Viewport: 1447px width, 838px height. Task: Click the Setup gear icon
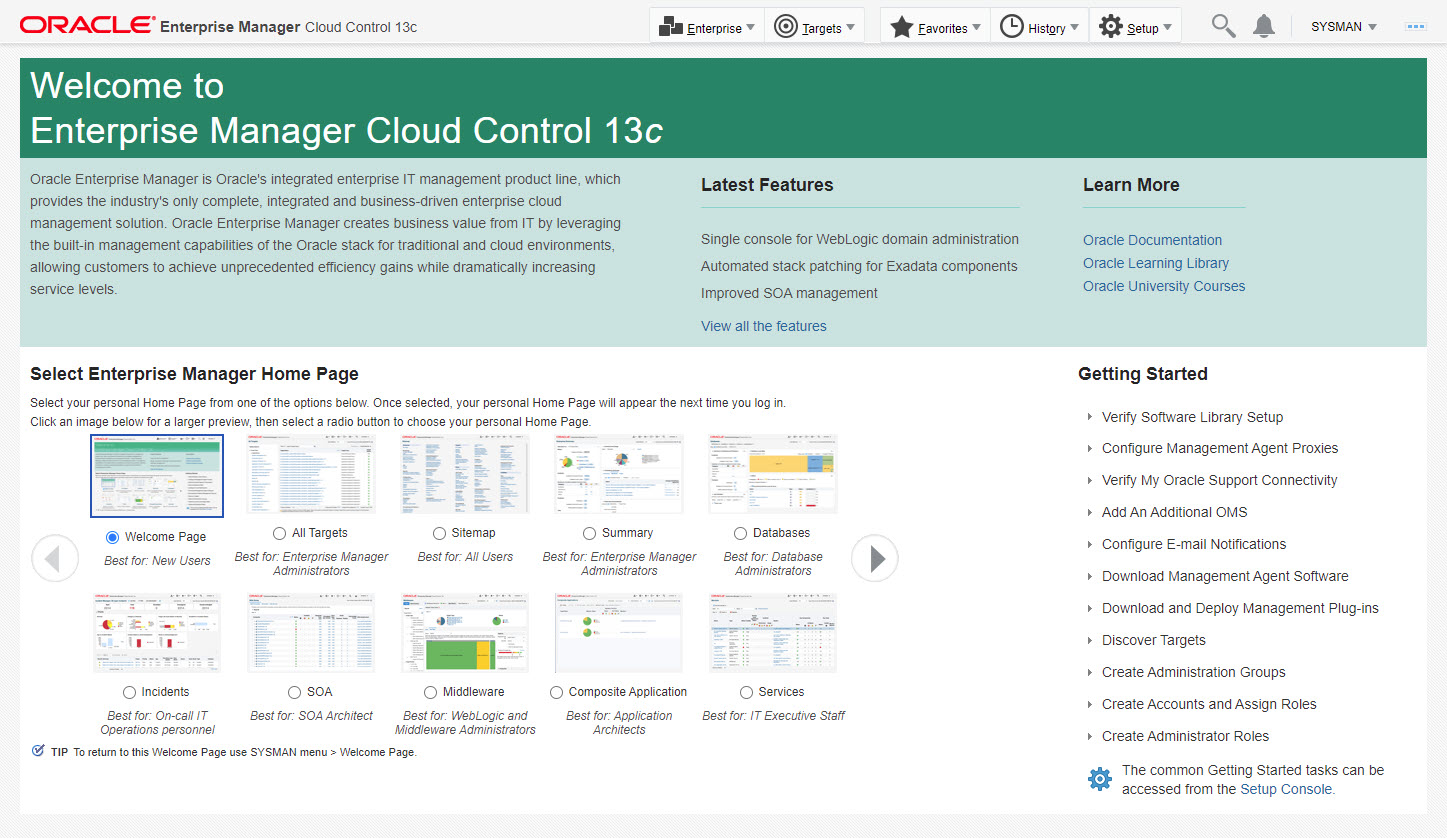click(x=1111, y=27)
